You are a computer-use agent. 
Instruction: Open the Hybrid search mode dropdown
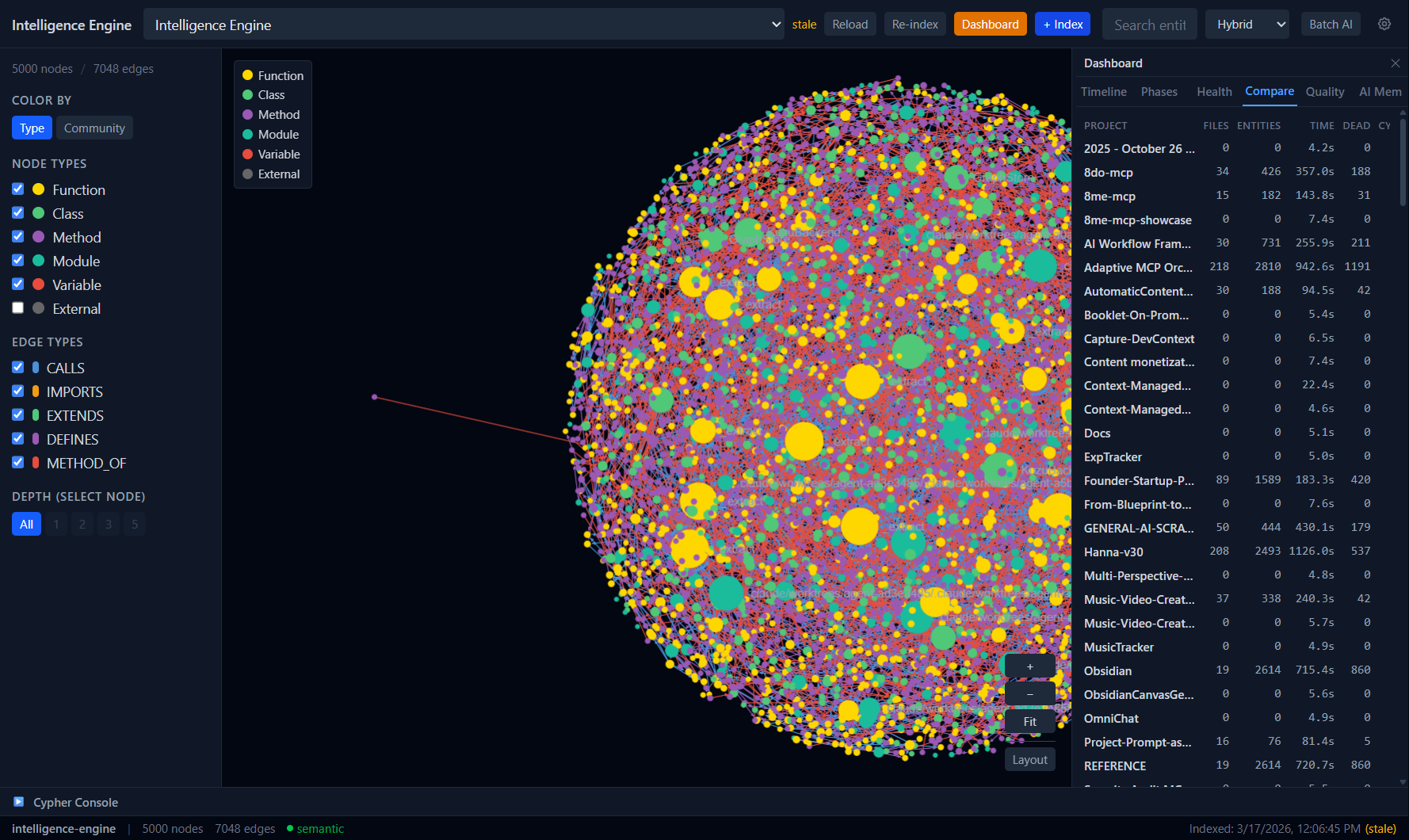point(1247,25)
